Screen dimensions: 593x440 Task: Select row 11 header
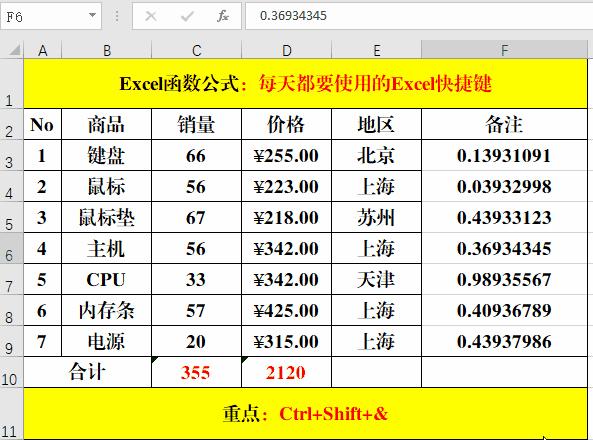click(11, 414)
